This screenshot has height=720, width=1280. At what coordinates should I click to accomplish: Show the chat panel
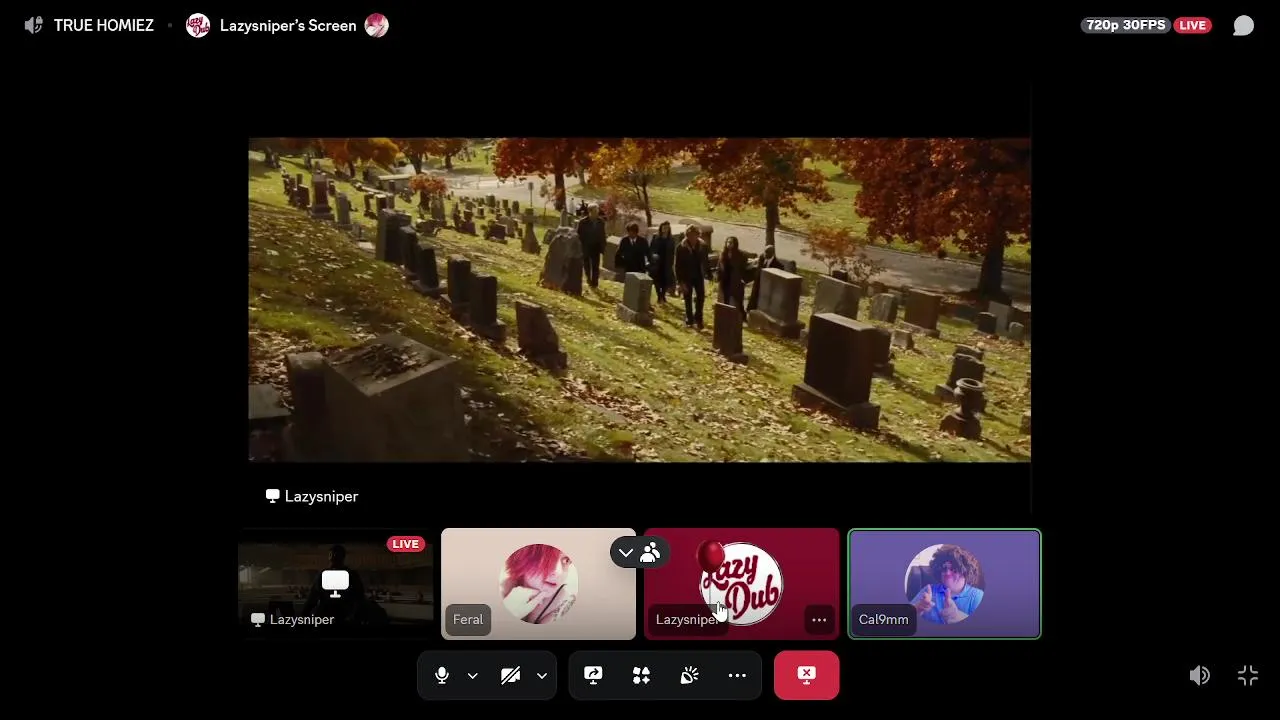click(x=1243, y=26)
